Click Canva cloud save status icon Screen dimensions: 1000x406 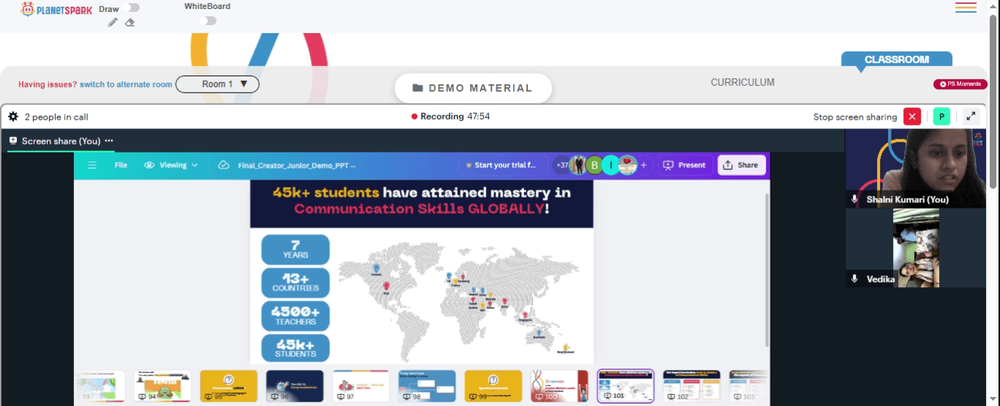(223, 165)
